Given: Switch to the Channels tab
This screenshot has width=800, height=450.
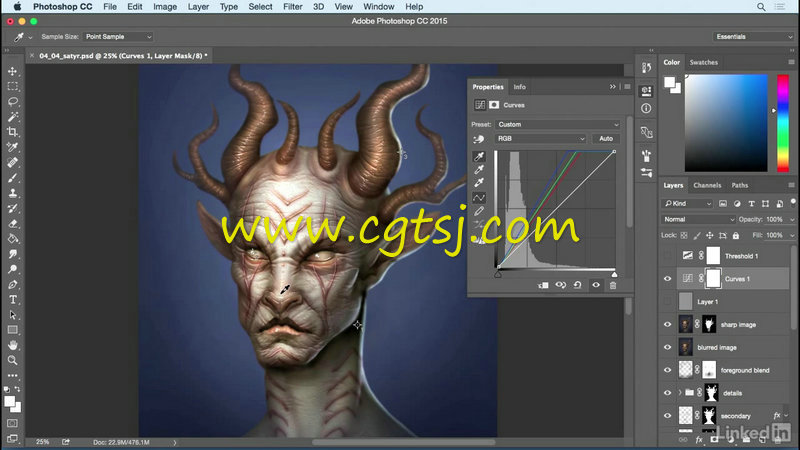Looking at the screenshot, I should (x=707, y=185).
